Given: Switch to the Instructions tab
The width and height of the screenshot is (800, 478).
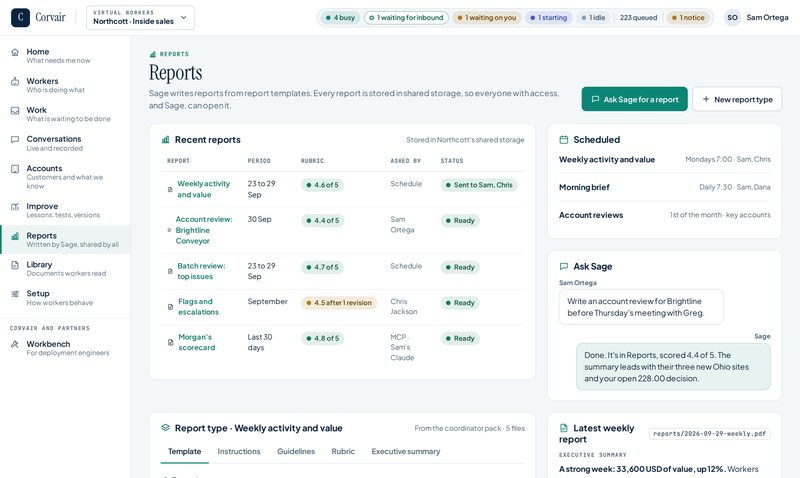Looking at the screenshot, I should pos(239,451).
